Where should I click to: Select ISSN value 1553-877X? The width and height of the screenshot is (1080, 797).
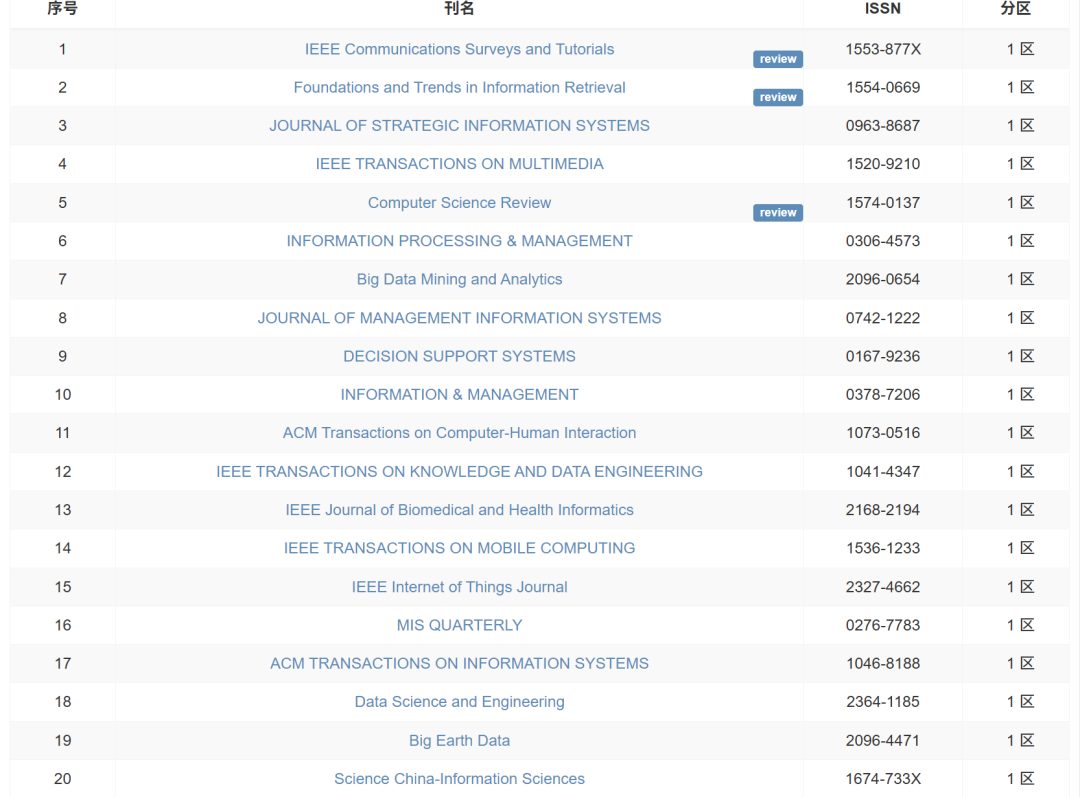coord(883,50)
